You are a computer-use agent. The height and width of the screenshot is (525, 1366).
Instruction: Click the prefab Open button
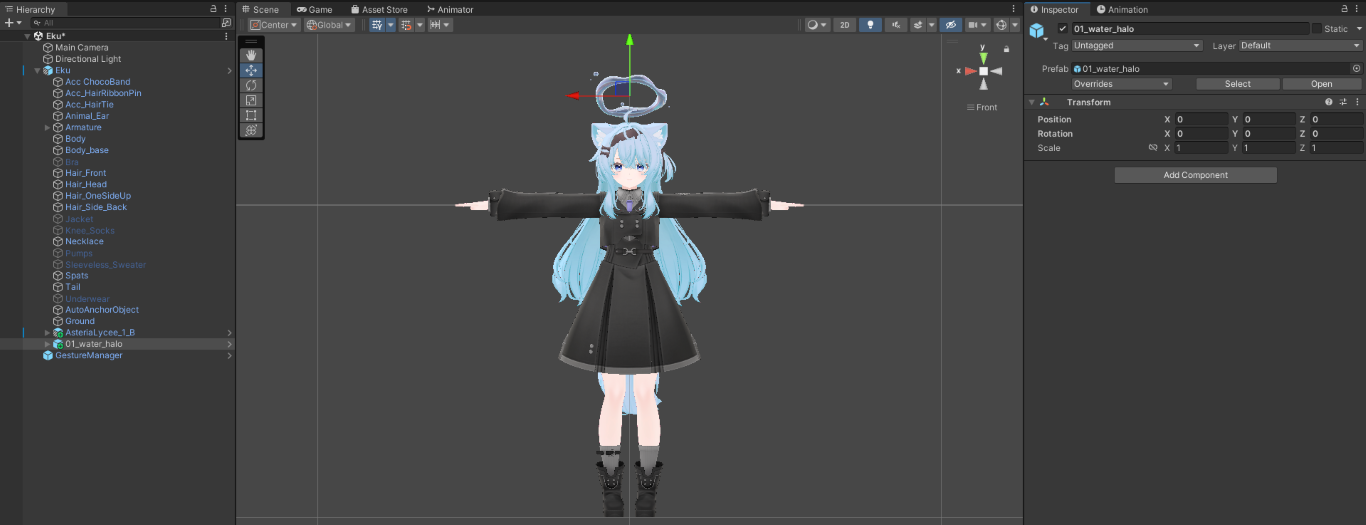tap(1321, 84)
